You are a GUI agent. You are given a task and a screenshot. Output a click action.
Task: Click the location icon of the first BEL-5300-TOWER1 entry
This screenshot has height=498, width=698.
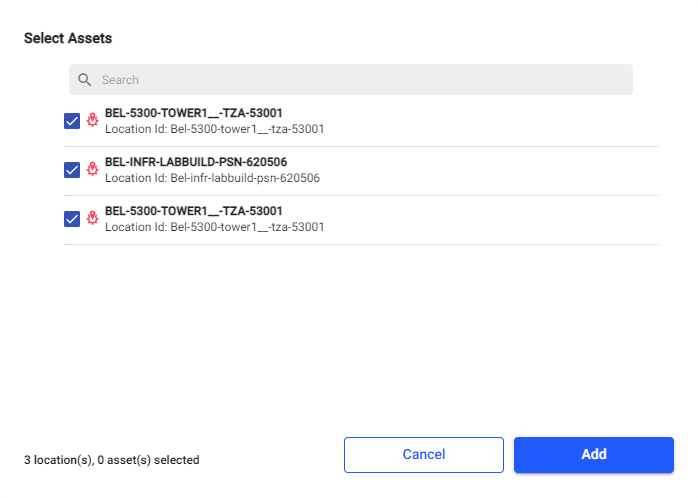pyautogui.click(x=92, y=121)
